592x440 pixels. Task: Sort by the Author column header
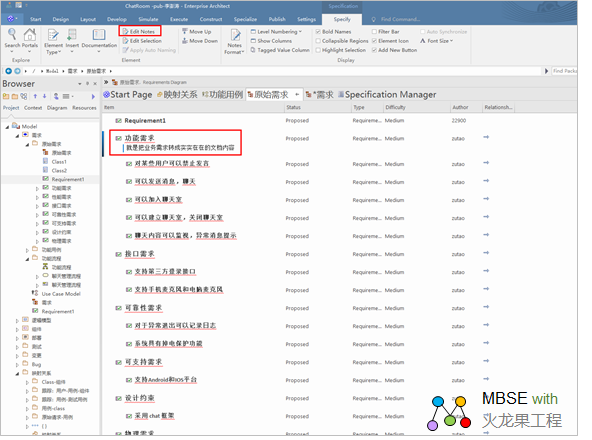[466, 107]
